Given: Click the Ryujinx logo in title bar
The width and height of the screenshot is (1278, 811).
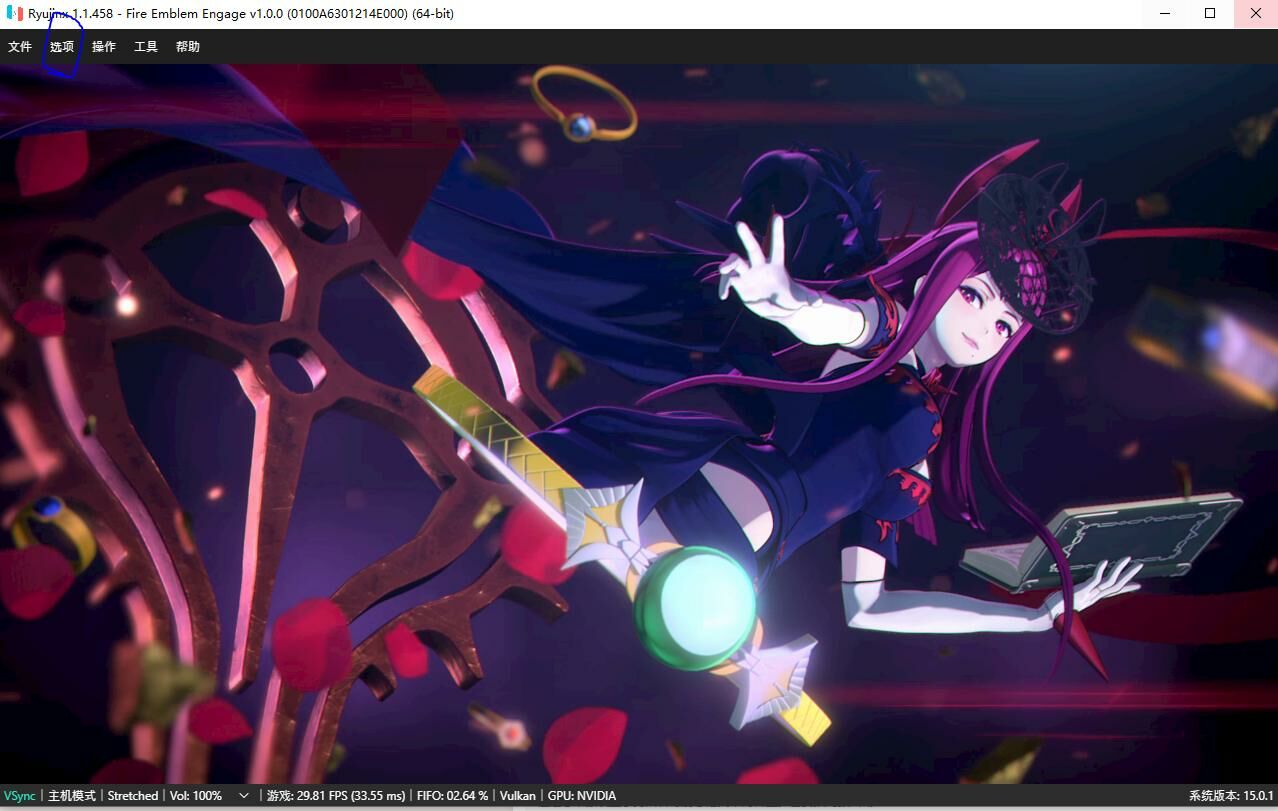Looking at the screenshot, I should pos(14,14).
